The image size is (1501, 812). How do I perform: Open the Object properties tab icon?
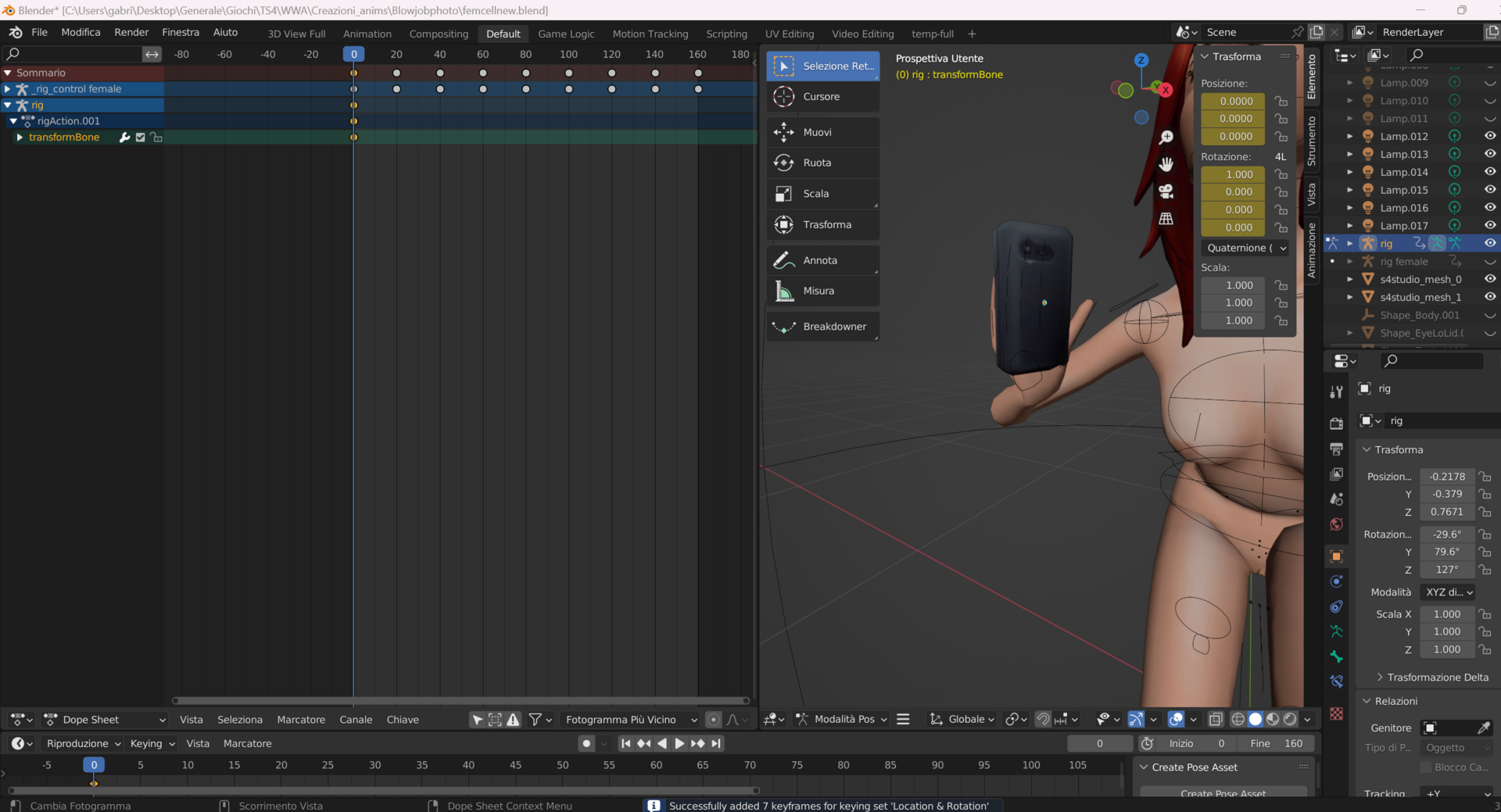[x=1337, y=556]
